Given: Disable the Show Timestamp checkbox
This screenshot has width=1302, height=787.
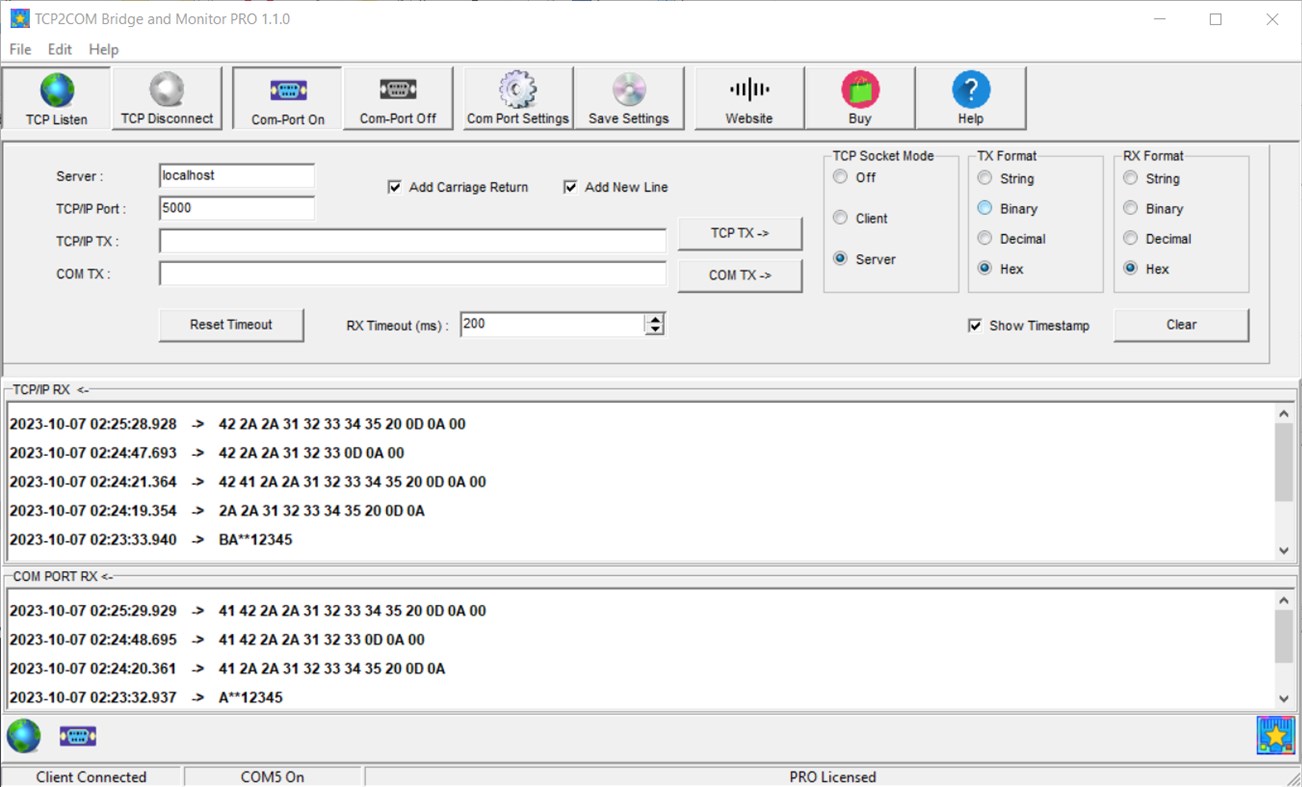Looking at the screenshot, I should point(975,325).
